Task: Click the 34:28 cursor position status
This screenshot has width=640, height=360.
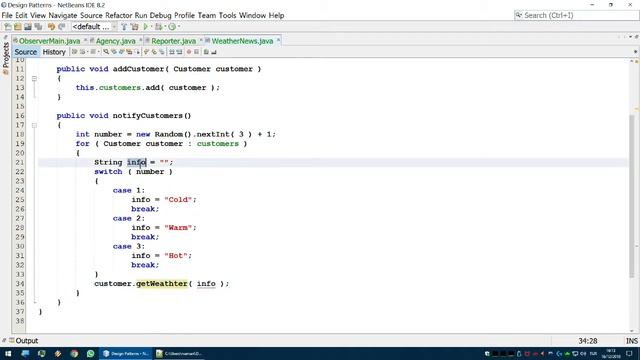Action: [x=588, y=340]
